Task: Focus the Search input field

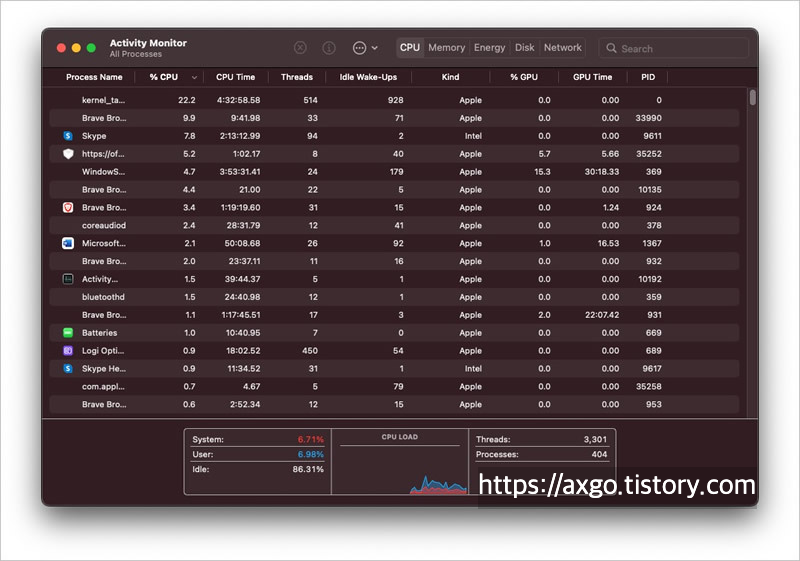Action: click(673, 48)
